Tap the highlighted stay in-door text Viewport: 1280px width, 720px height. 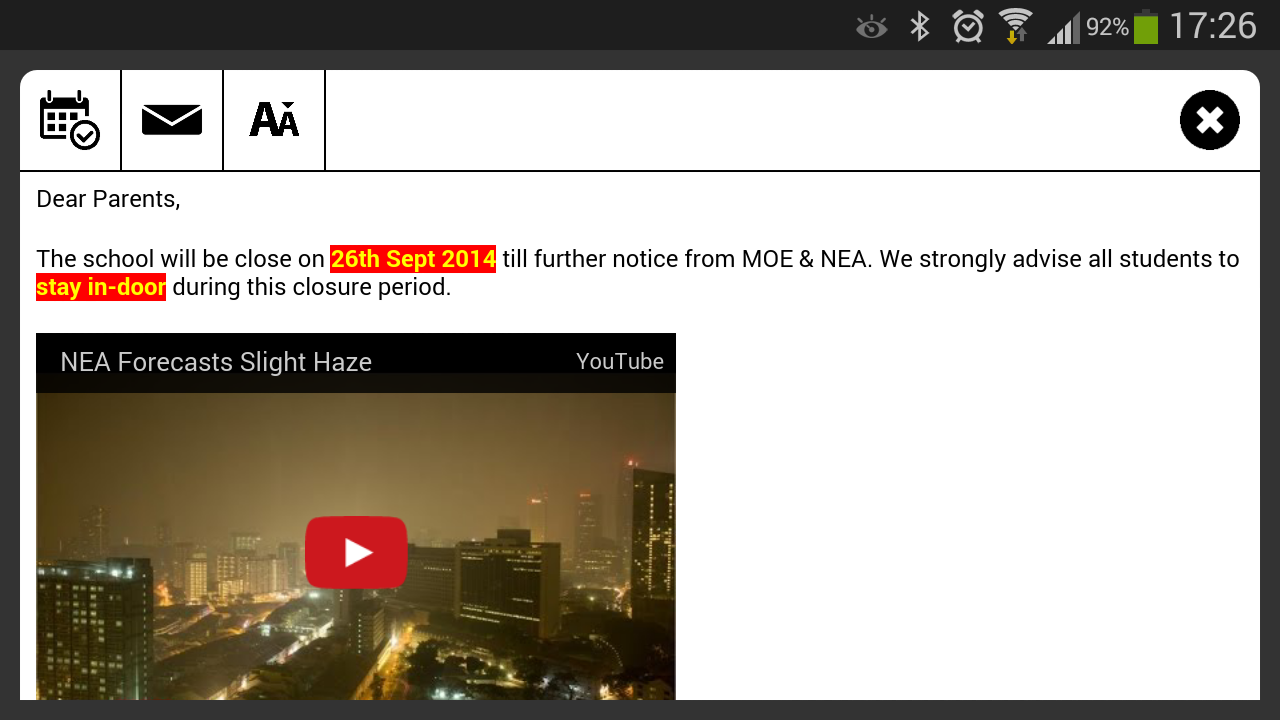pos(101,288)
